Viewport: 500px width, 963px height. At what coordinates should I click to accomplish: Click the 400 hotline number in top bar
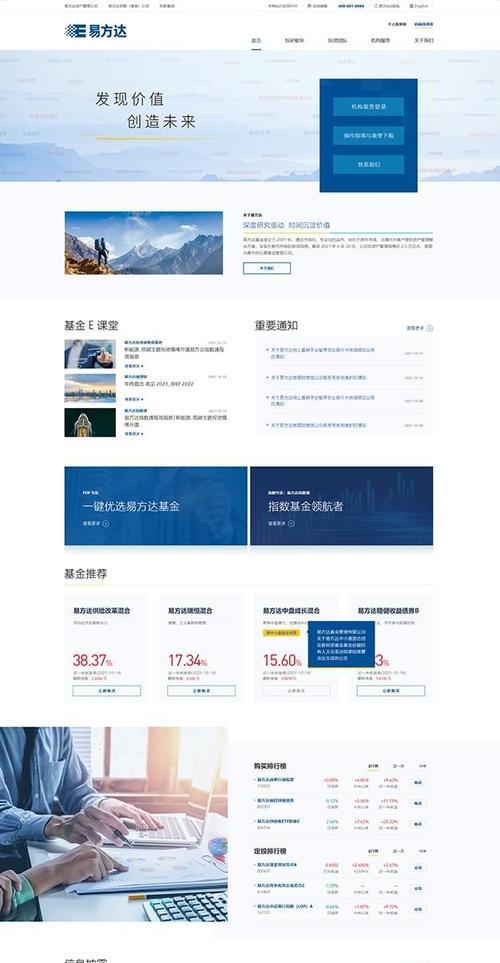351,6
